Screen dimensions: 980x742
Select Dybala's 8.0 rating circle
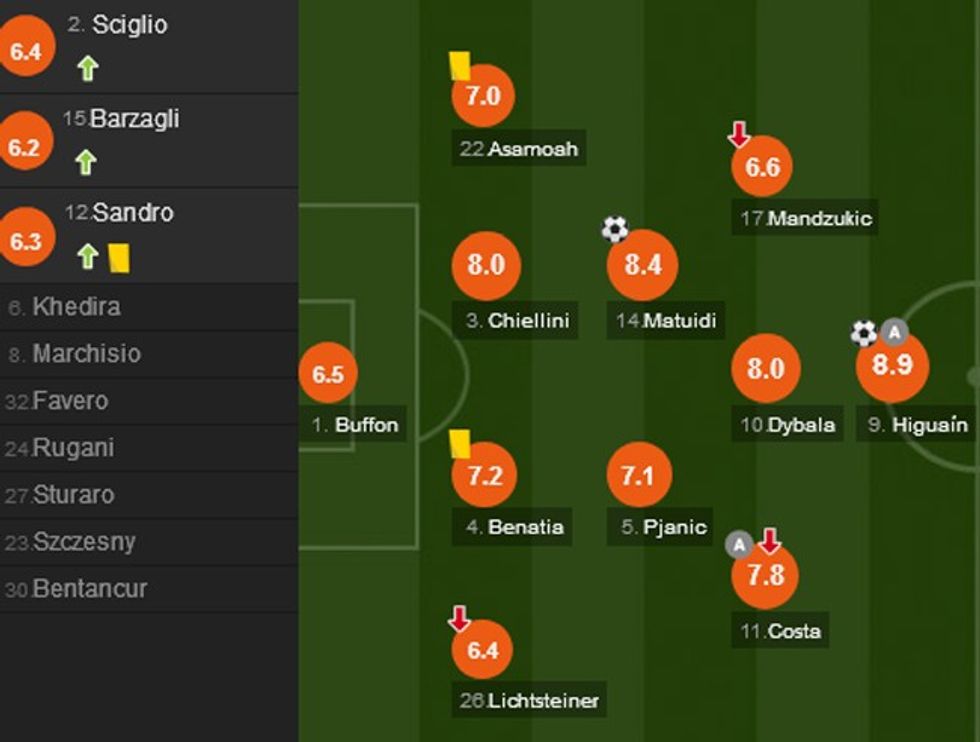click(768, 368)
